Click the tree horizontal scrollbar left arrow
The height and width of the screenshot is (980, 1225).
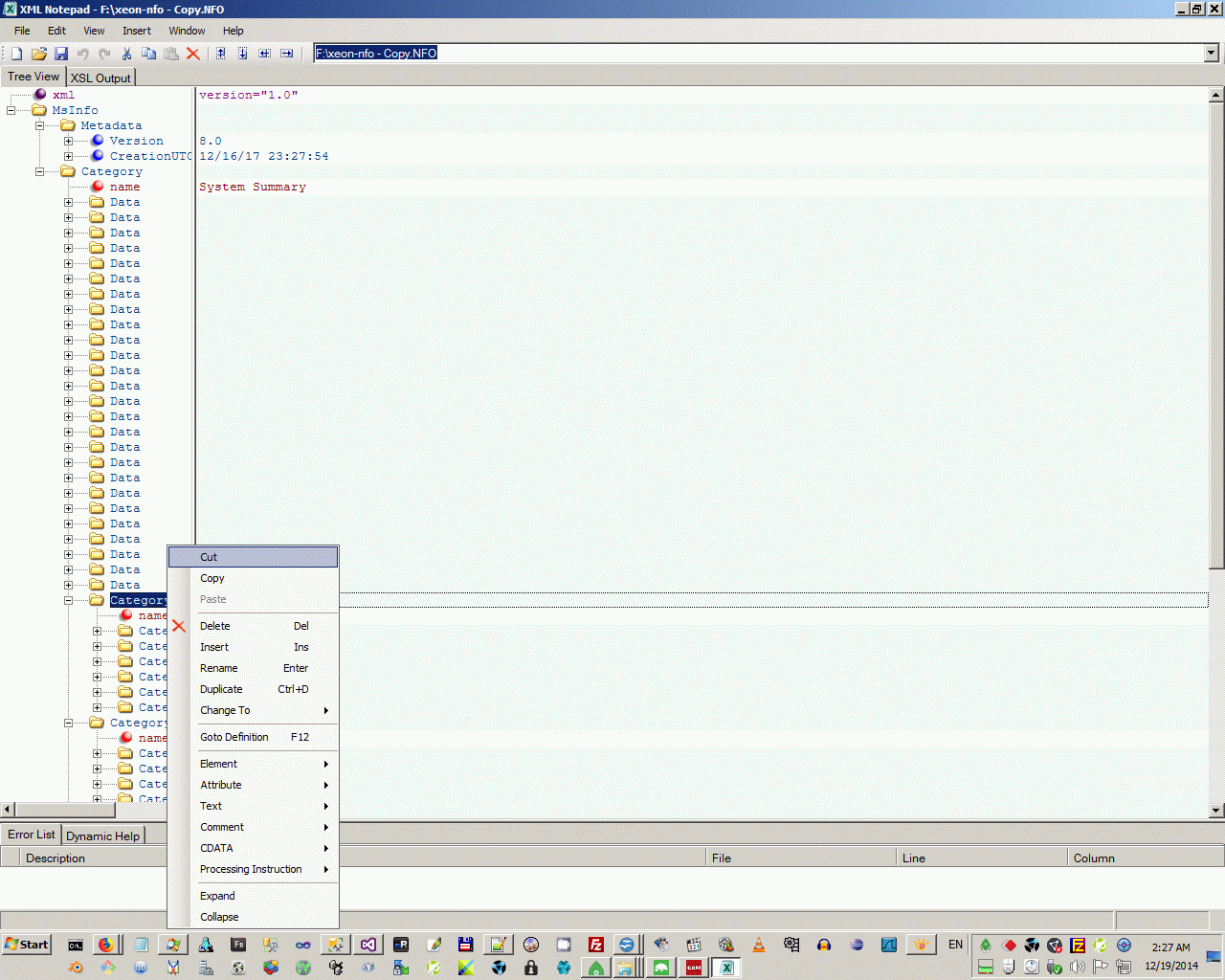tap(8, 810)
